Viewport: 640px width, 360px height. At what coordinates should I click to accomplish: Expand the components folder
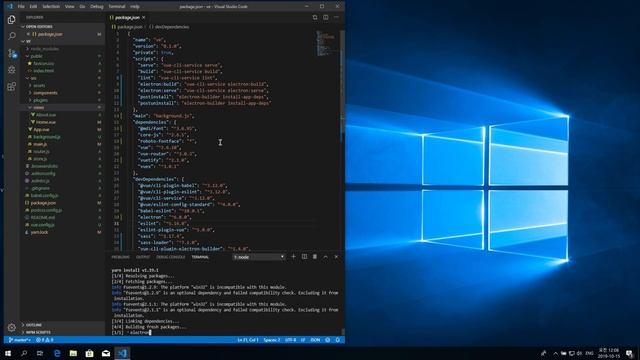[45, 93]
